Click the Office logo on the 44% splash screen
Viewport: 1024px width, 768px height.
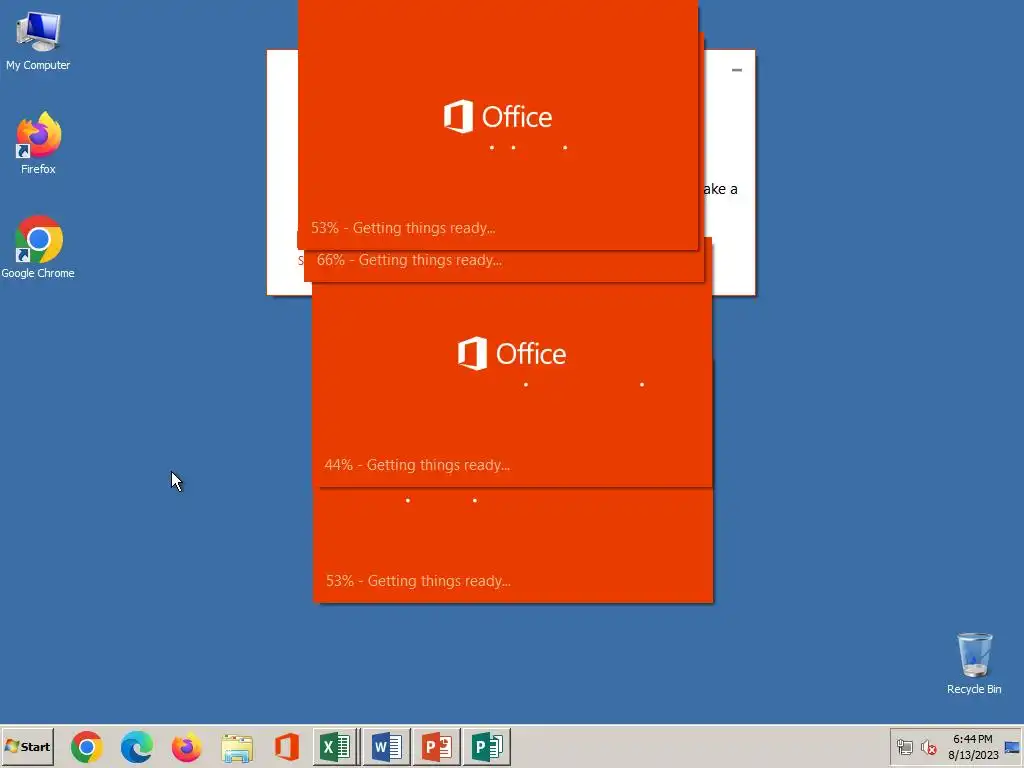click(512, 354)
